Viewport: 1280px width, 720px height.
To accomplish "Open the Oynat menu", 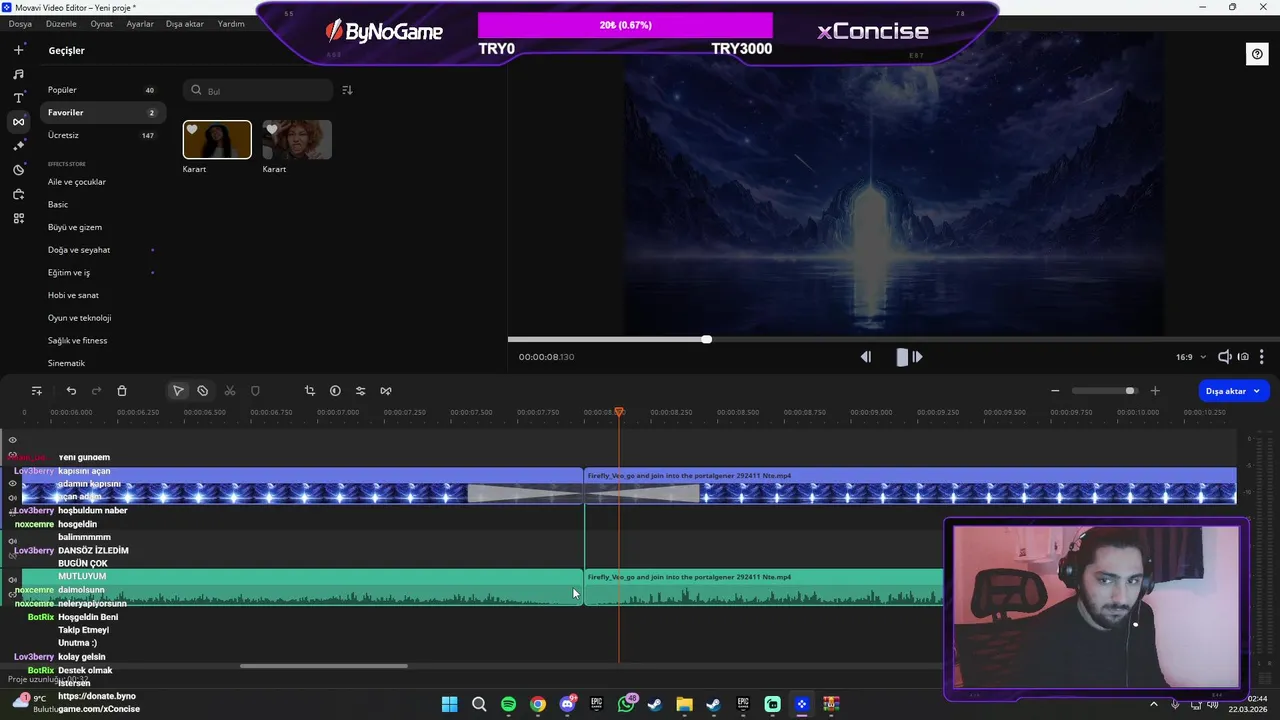I will tap(101, 24).
